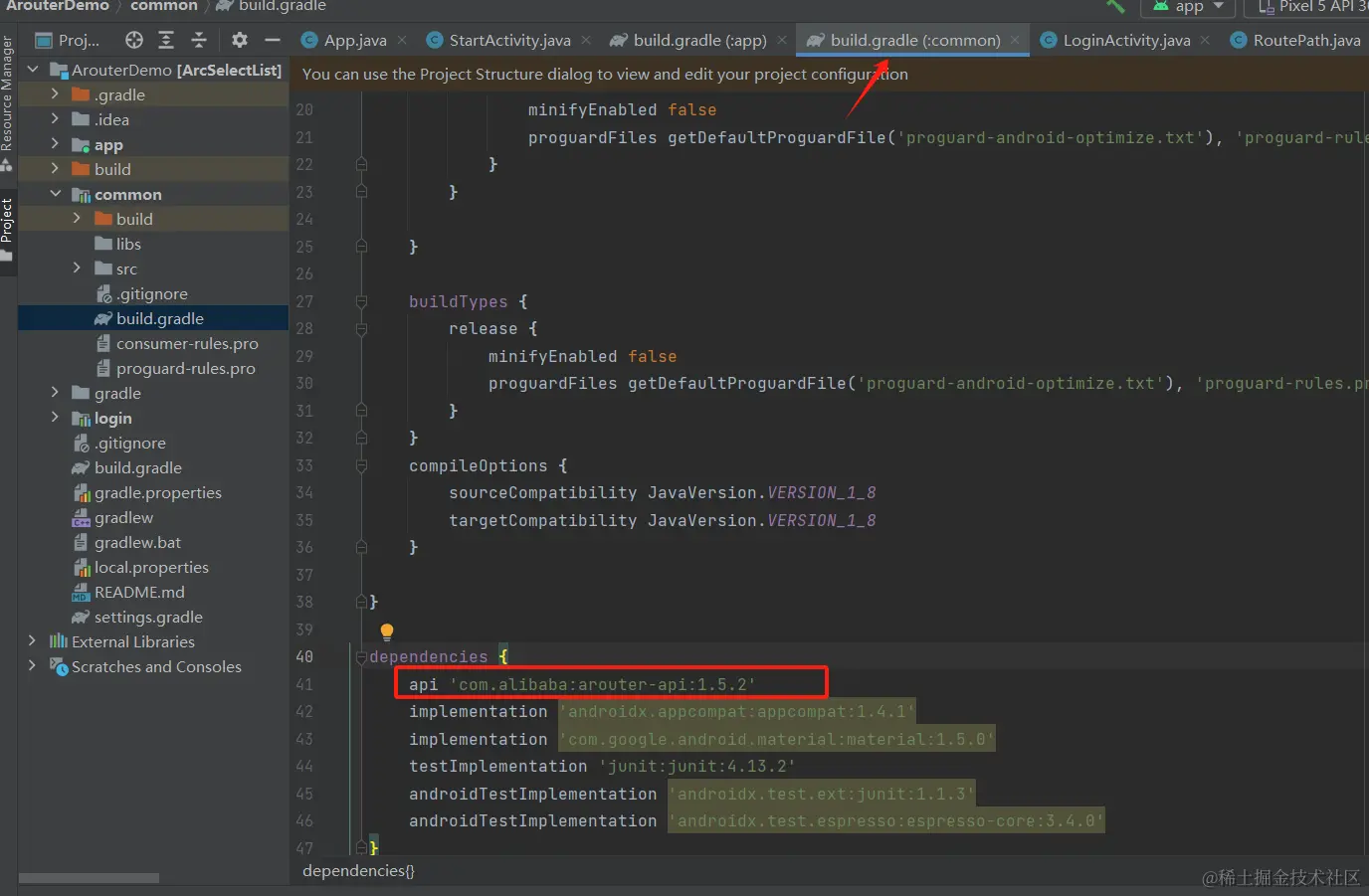Expand the src folder chevron under common
Screen dimensions: 1369x896
(77, 269)
